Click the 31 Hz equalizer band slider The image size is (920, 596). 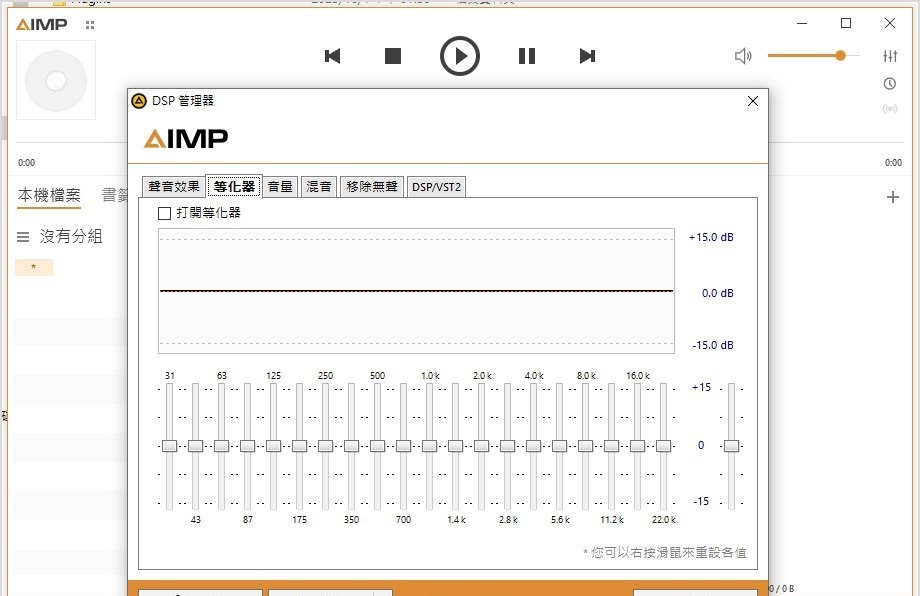coord(170,445)
